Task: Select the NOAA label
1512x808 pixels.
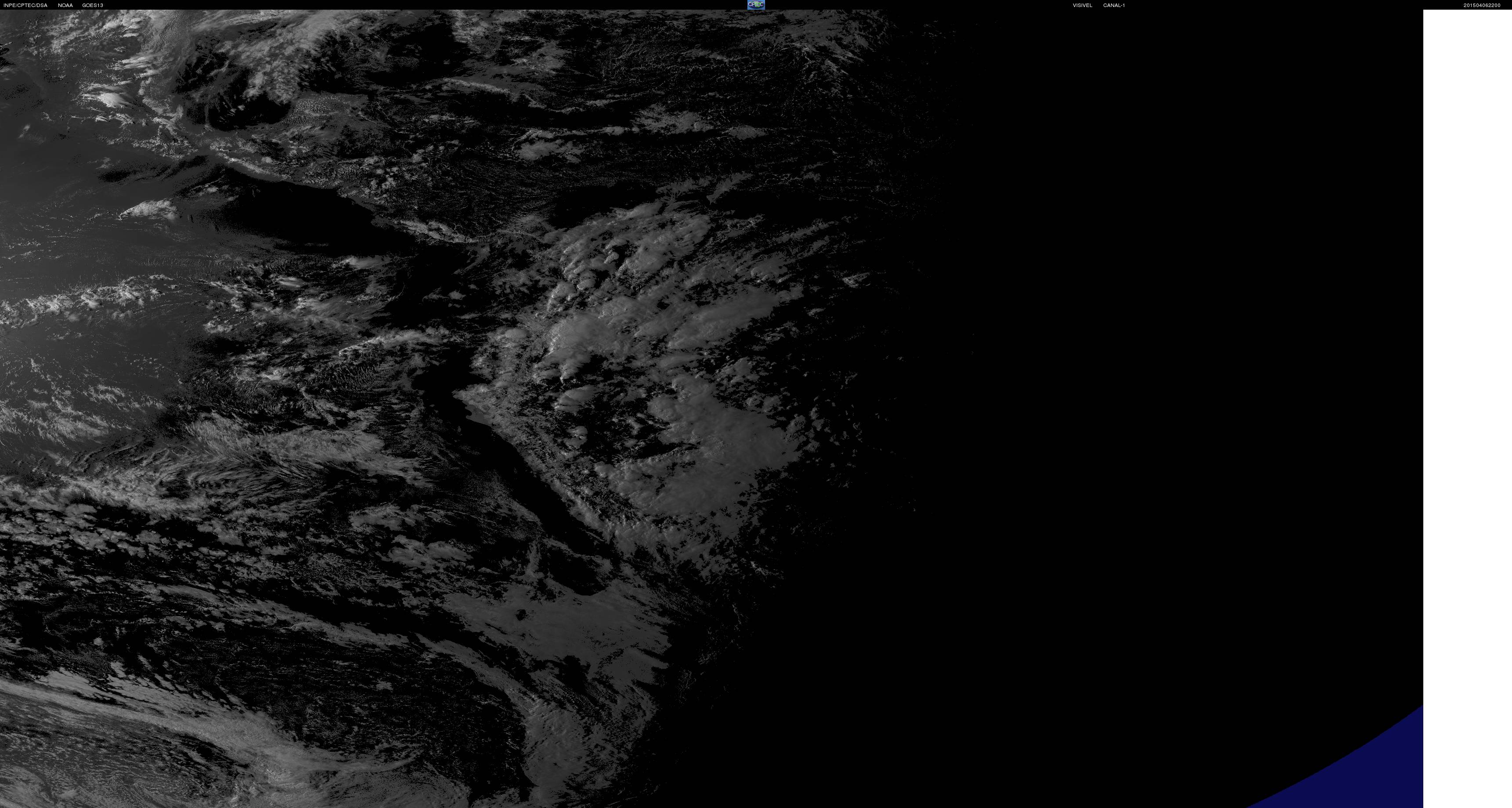Action: click(x=65, y=5)
